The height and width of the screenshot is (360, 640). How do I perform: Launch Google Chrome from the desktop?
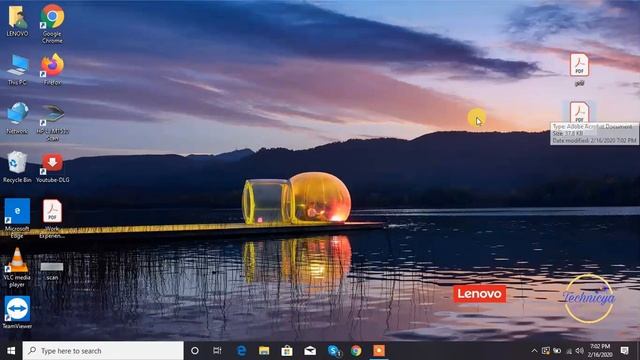pyautogui.click(x=52, y=23)
